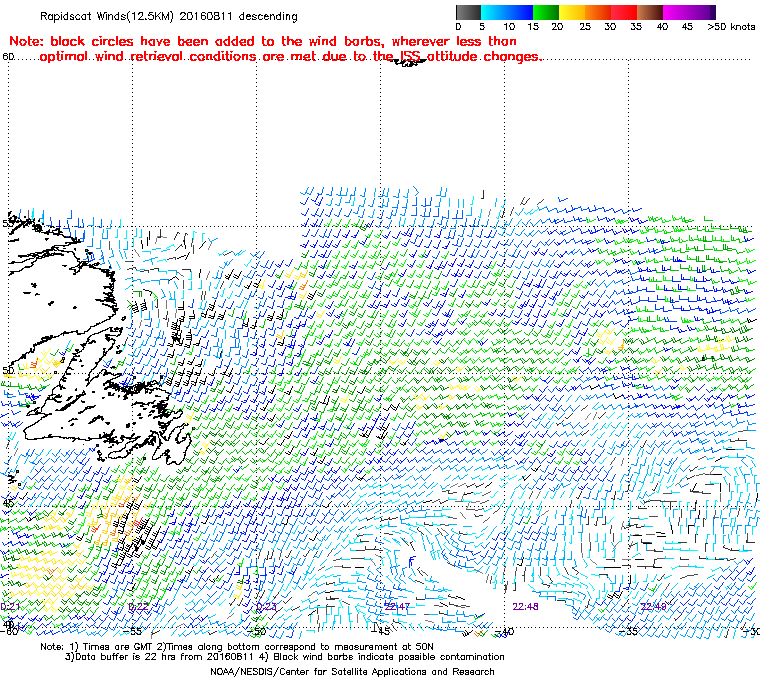
Task: Click the gray 0-5 knots legend swatch
Action: [x=468, y=12]
